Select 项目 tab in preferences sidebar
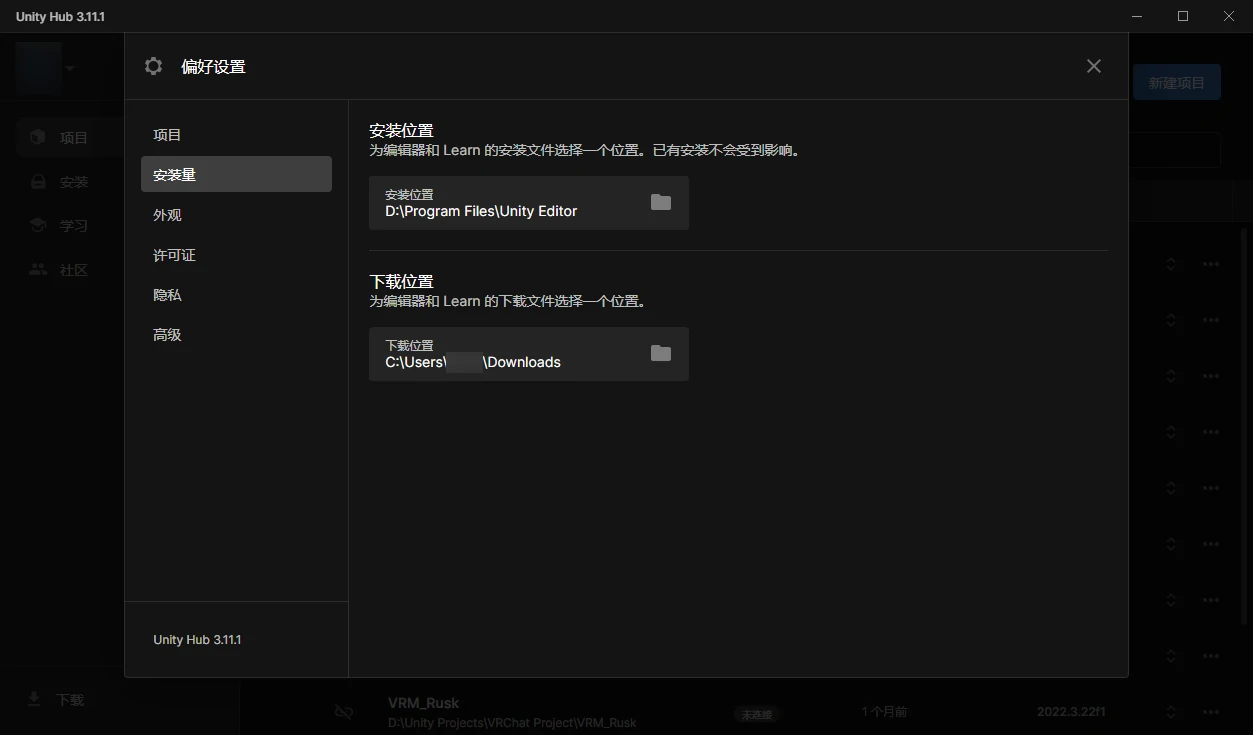Screen dimensions: 1253x735 coord(167,135)
